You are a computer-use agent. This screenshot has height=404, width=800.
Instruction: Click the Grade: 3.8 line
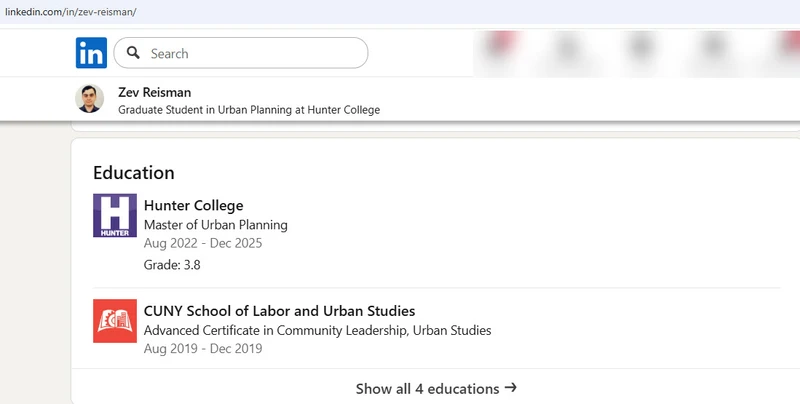click(x=172, y=265)
